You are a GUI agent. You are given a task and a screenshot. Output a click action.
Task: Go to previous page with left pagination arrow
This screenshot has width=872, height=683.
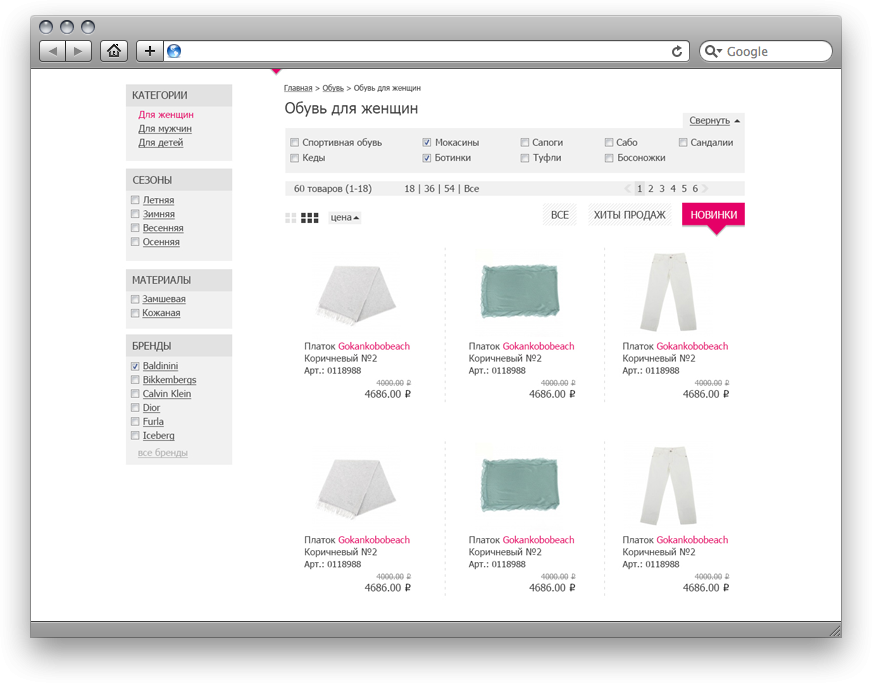pyautogui.click(x=627, y=189)
